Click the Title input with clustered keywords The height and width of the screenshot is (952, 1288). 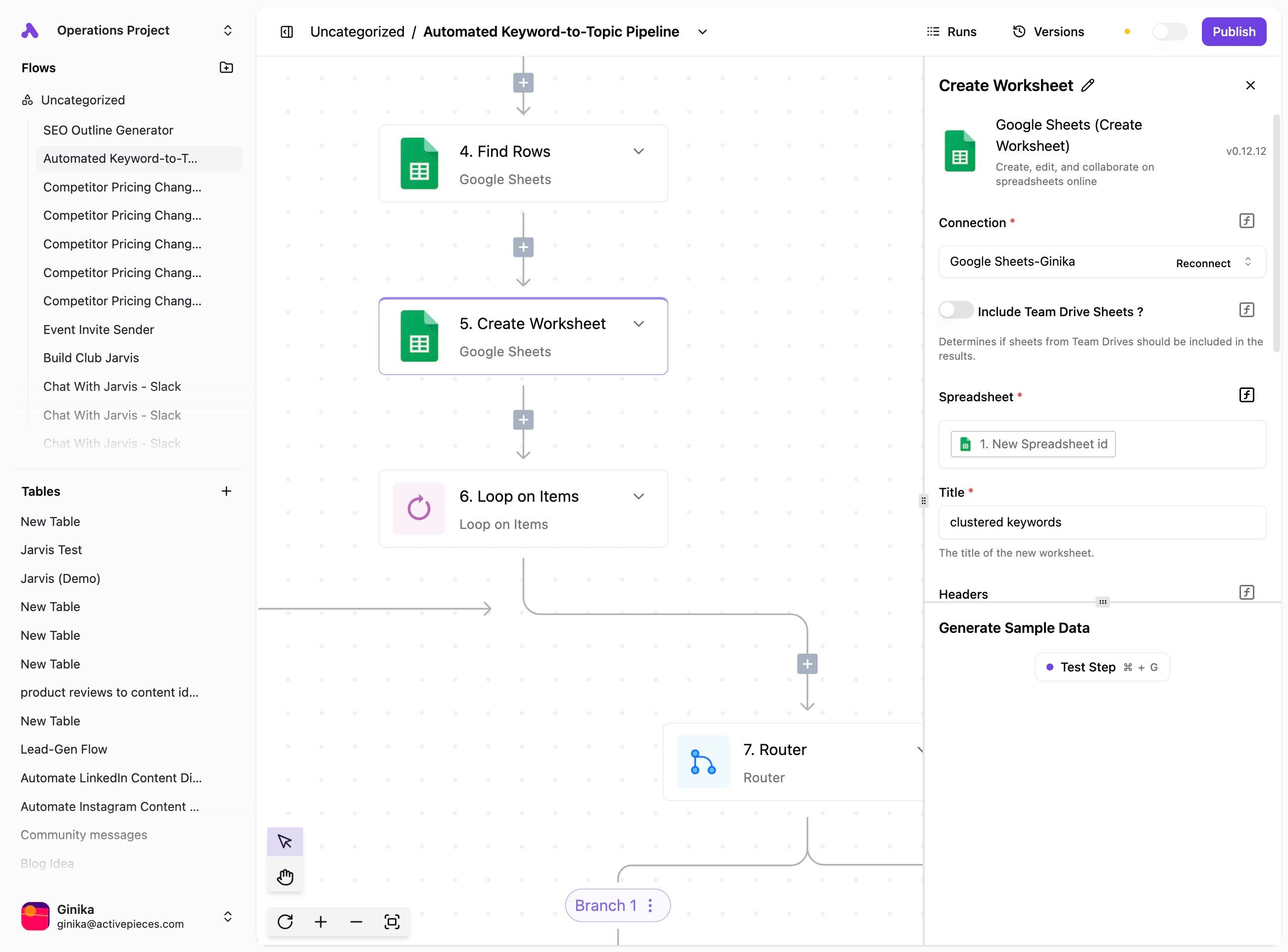(x=1101, y=522)
